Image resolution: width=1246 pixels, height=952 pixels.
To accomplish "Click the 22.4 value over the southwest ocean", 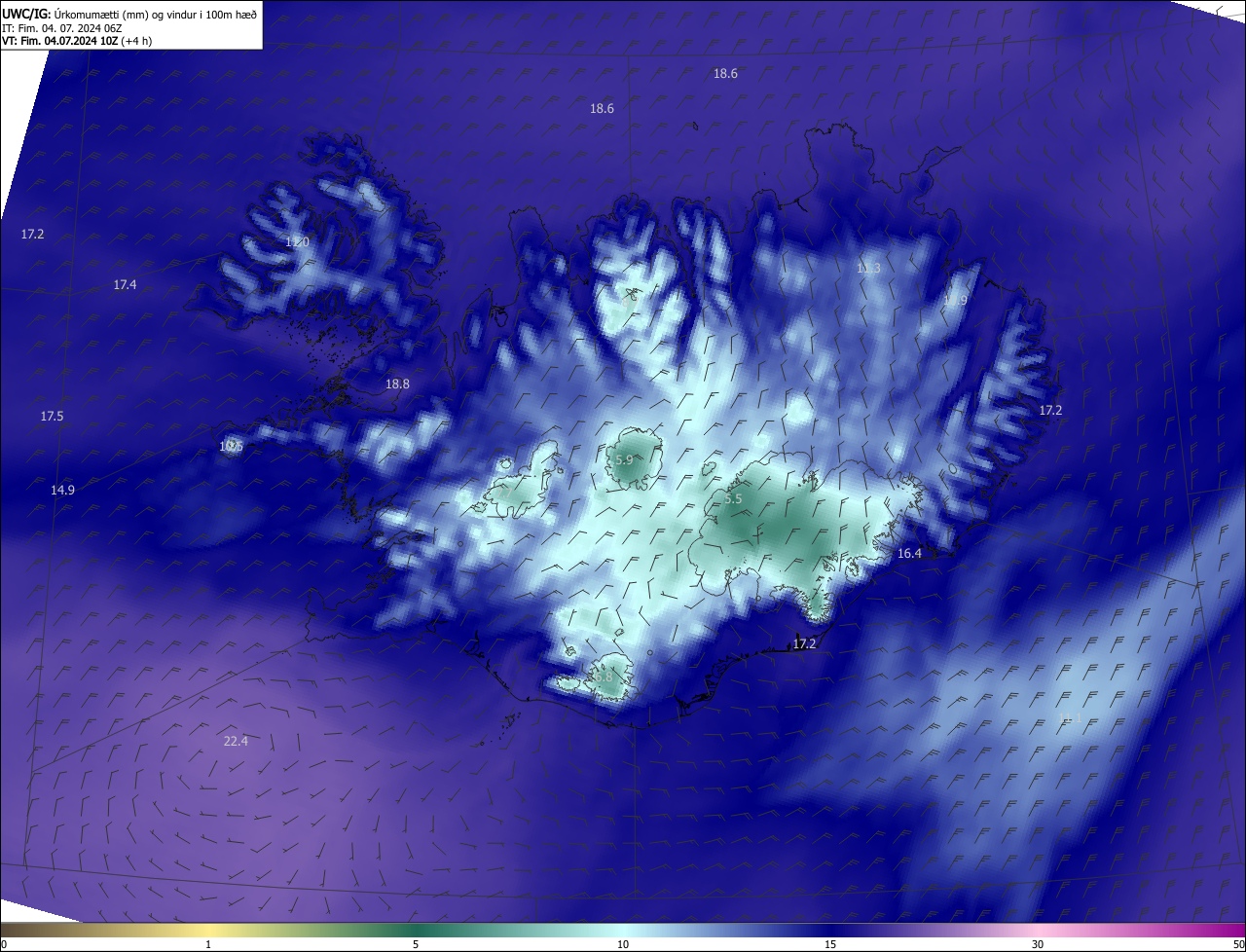I will click(x=236, y=742).
